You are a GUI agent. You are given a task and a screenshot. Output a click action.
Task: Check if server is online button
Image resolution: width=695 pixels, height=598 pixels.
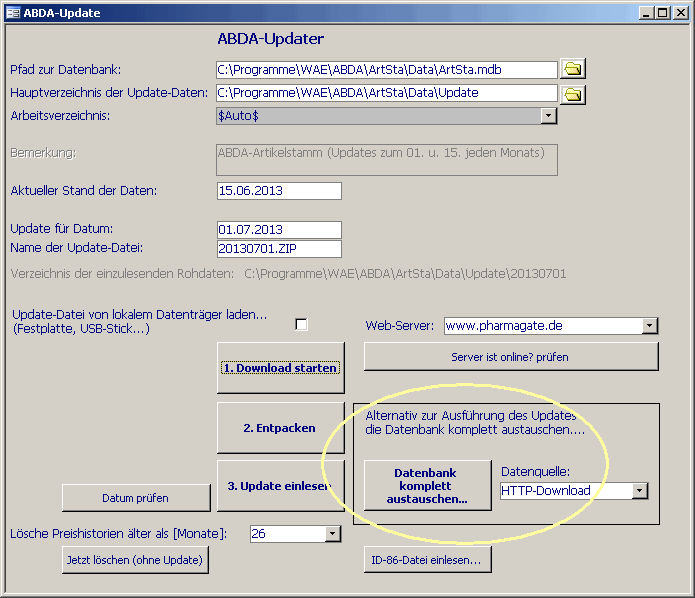[511, 356]
